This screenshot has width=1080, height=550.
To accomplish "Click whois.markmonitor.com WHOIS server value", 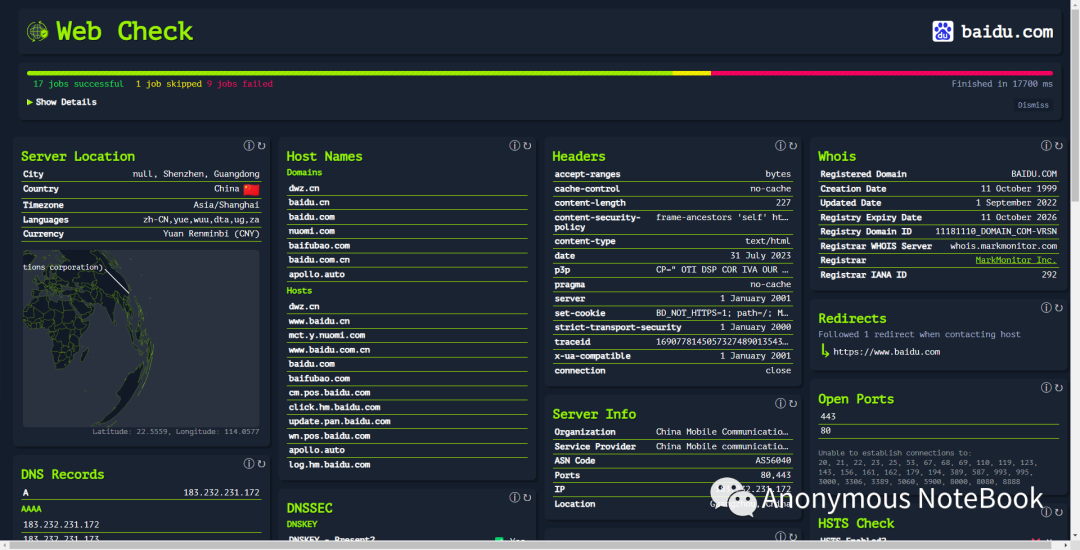I will (x=1004, y=246).
